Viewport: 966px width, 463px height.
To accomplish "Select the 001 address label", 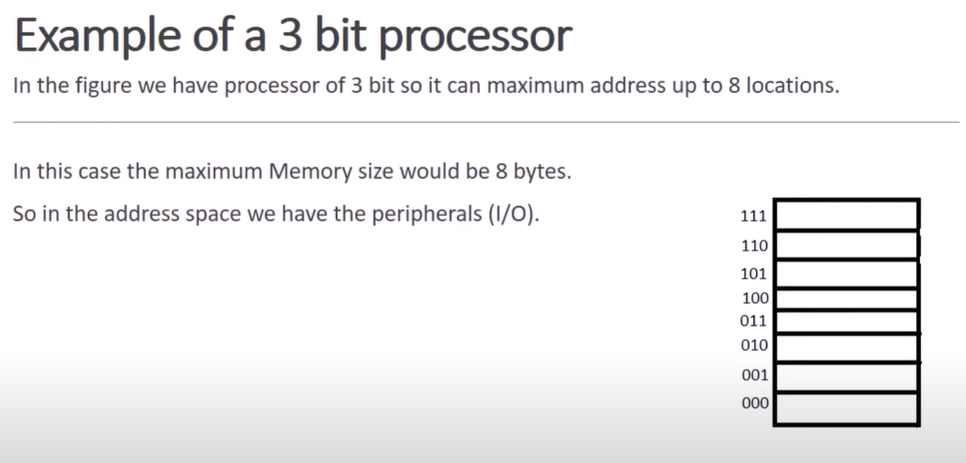I will click(x=755, y=375).
